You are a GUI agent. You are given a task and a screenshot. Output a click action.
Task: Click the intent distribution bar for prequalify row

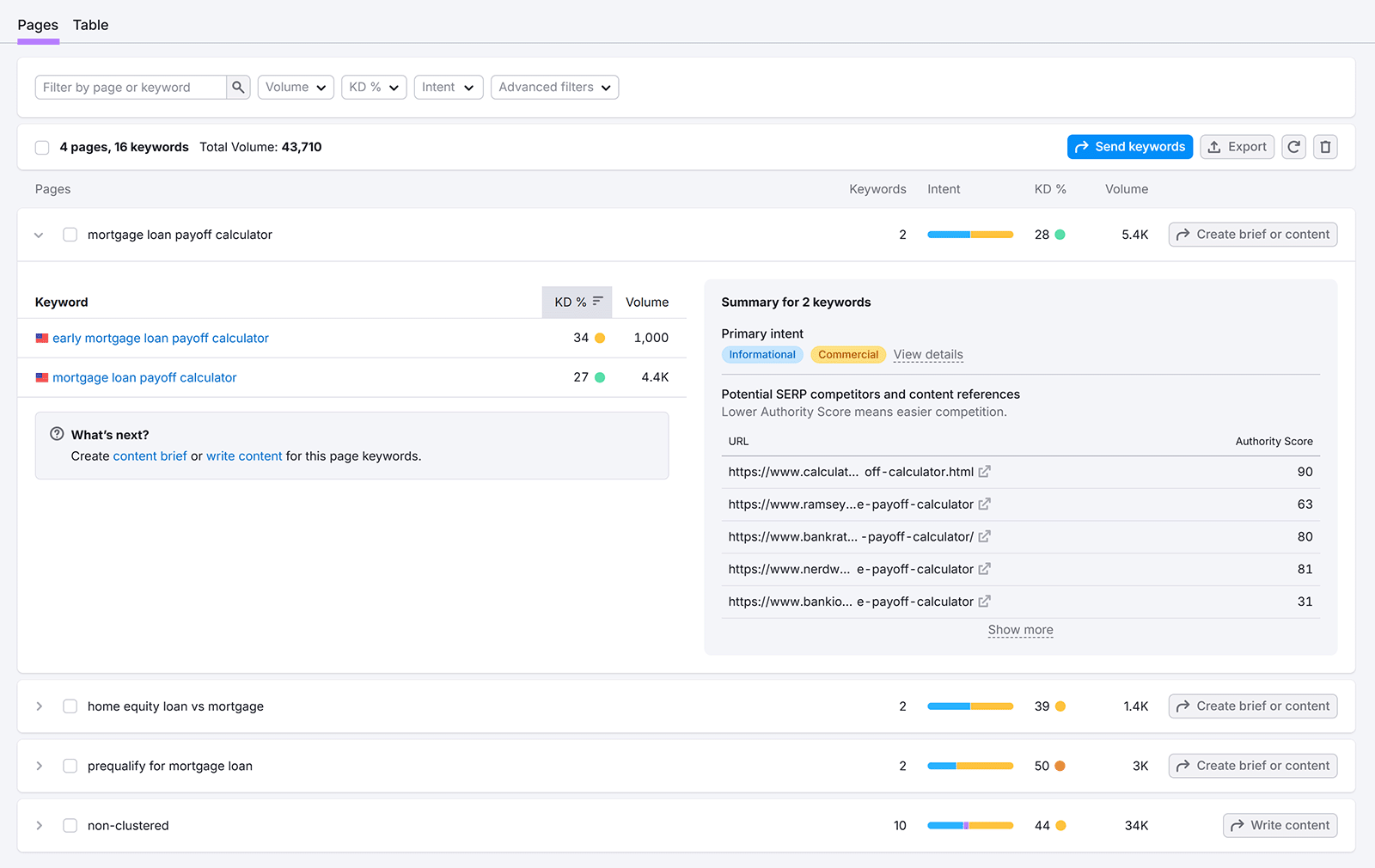pyautogui.click(x=969, y=765)
